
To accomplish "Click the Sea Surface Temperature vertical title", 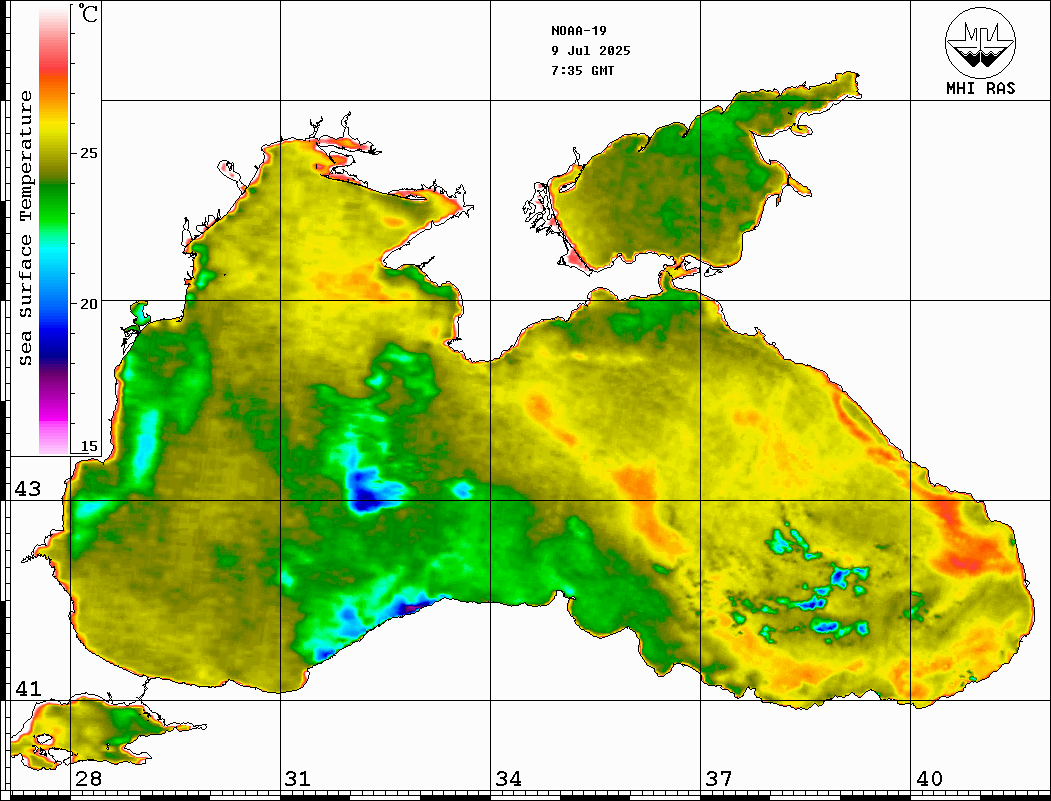I will 25,228.
